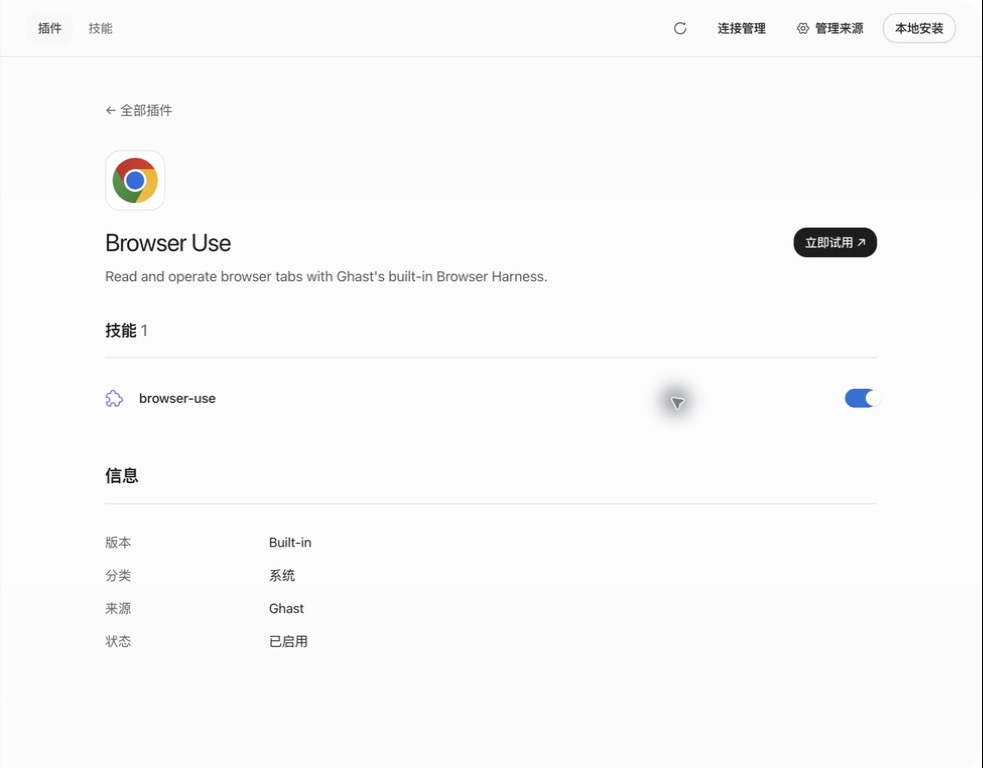983x768 pixels.
Task: Click the 本地安装 button
Action: [919, 28]
